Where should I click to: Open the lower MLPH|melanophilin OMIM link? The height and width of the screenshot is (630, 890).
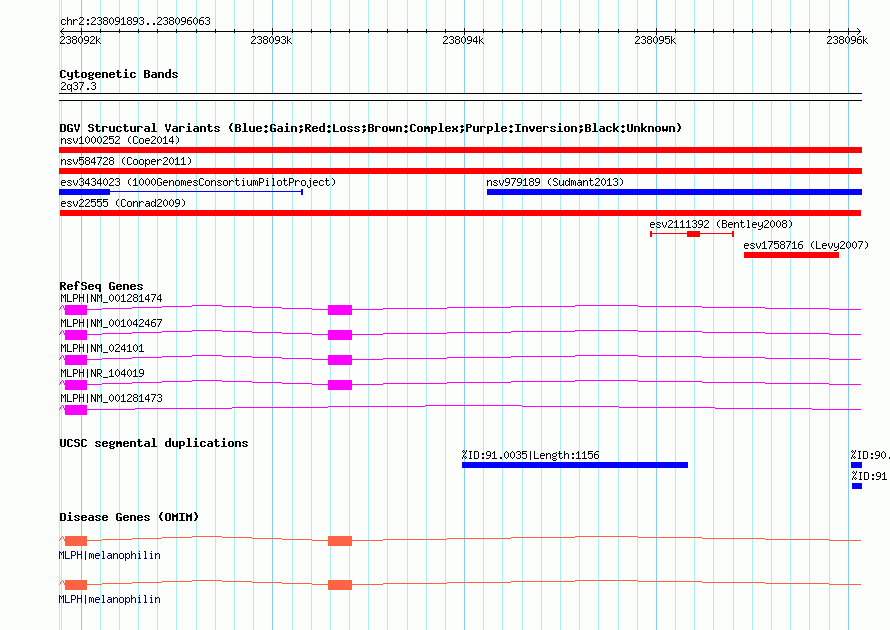click(x=110, y=599)
